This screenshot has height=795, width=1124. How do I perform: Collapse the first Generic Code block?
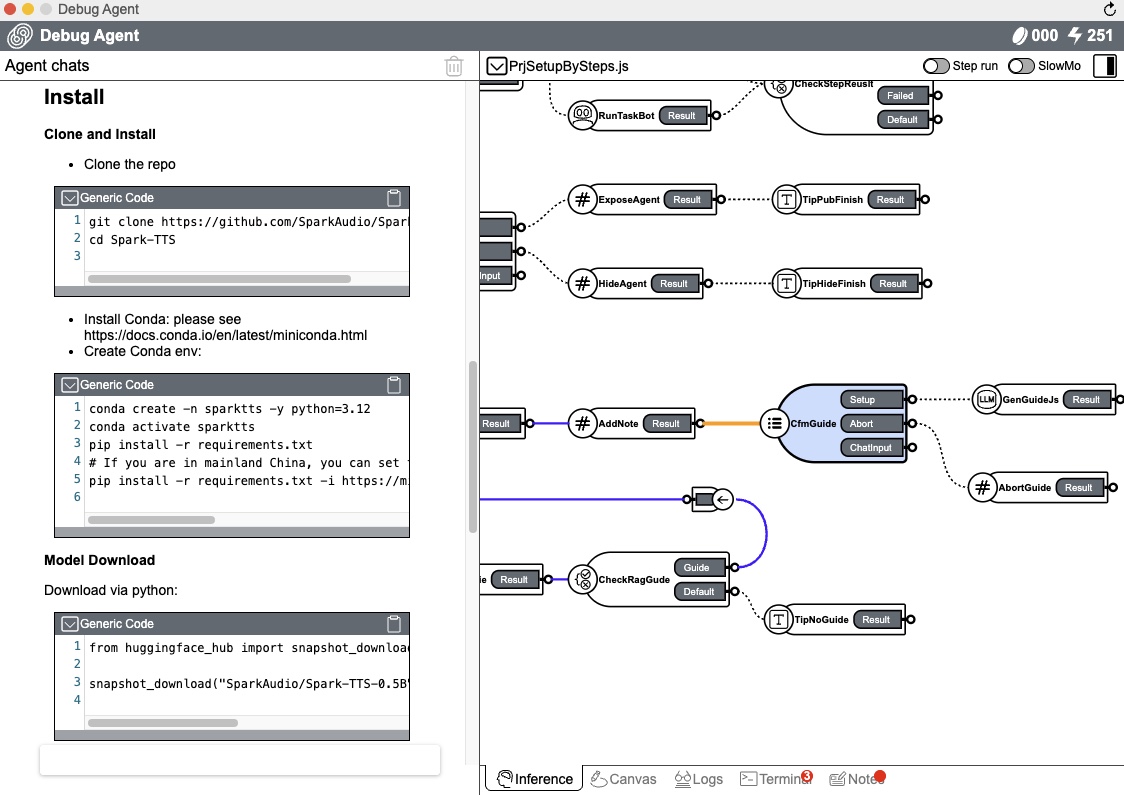pyautogui.click(x=70, y=198)
